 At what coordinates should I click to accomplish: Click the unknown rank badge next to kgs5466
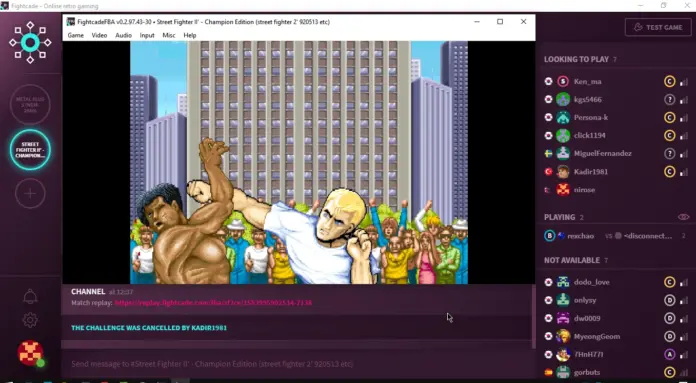[669, 99]
